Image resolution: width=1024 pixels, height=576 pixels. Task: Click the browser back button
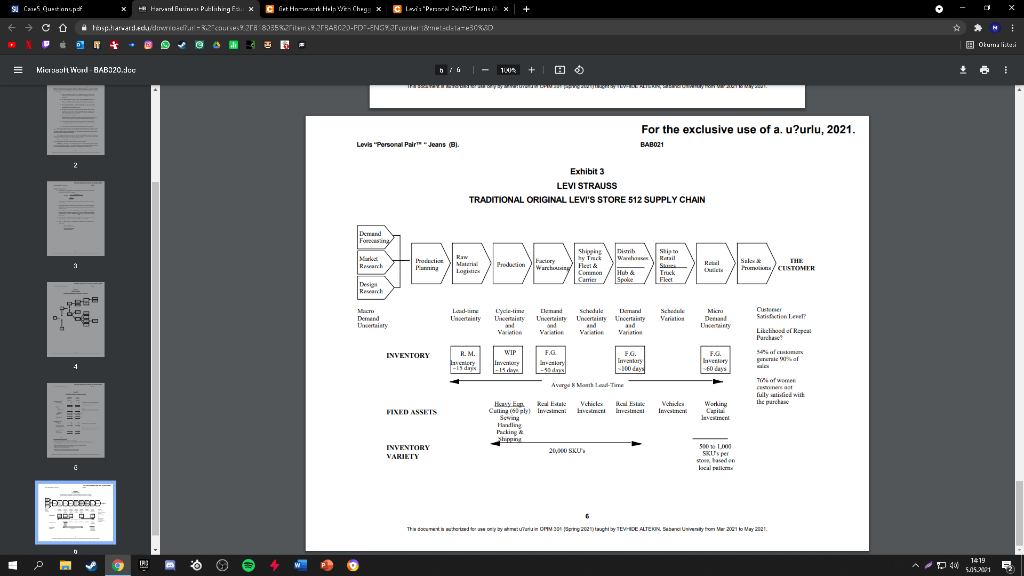click(x=11, y=28)
